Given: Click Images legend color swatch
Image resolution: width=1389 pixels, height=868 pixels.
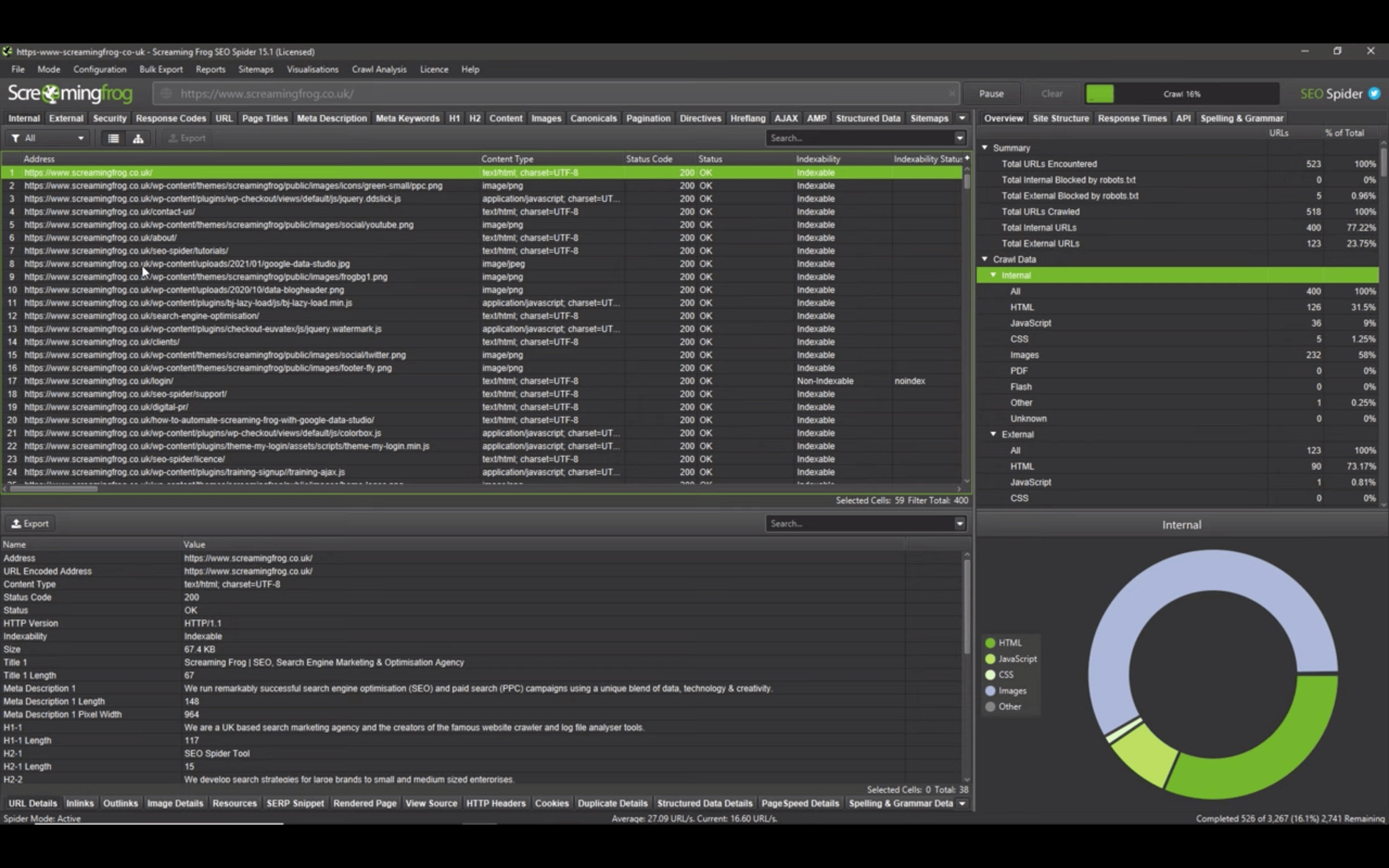Looking at the screenshot, I should 990,691.
